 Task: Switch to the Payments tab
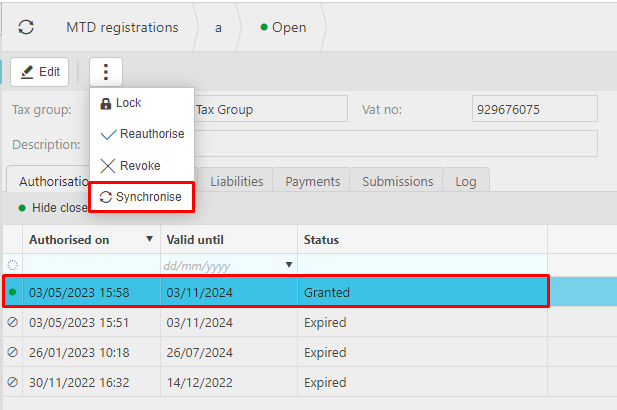tap(312, 181)
